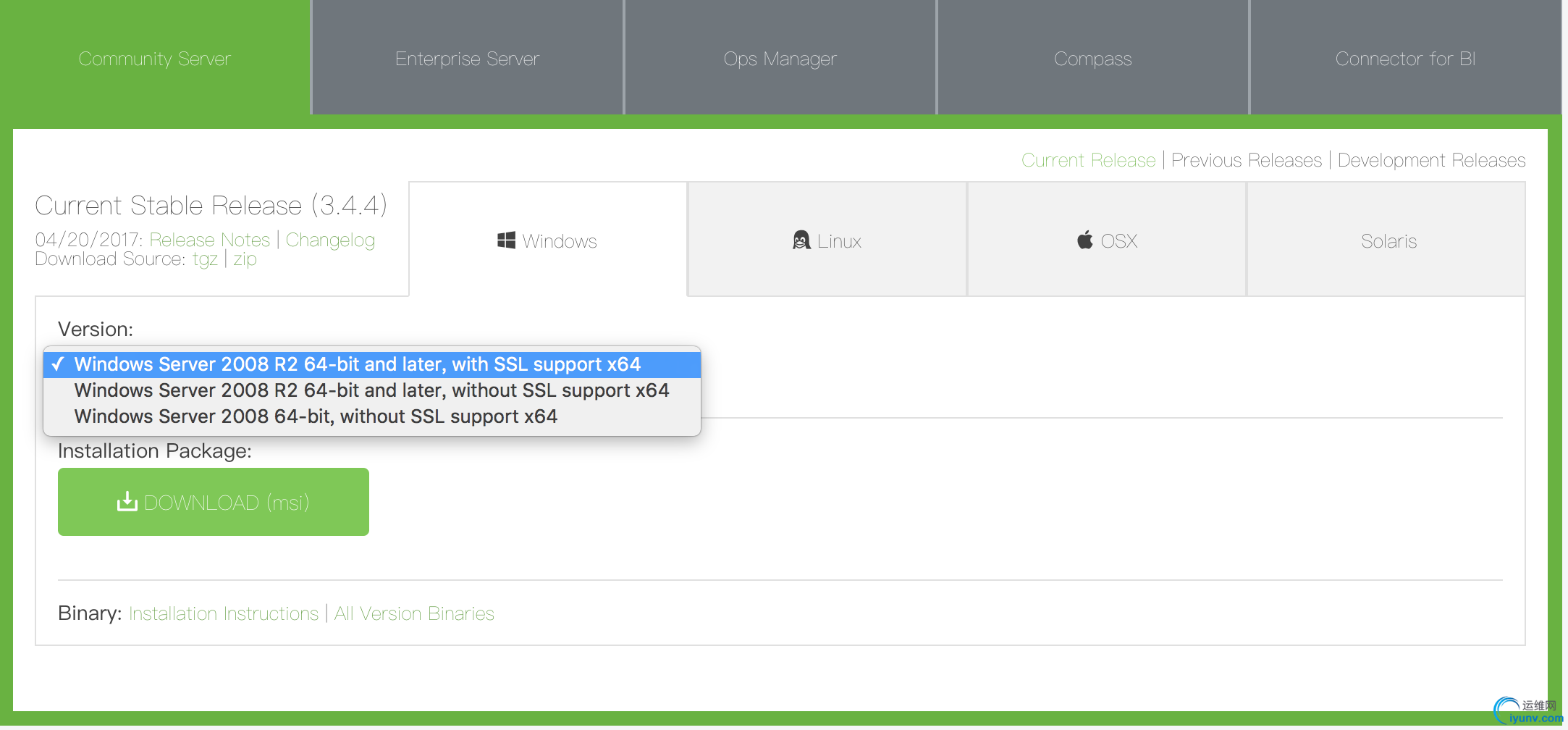Open Installation Instructions link
Screen dimensions: 1568x730
[224, 613]
